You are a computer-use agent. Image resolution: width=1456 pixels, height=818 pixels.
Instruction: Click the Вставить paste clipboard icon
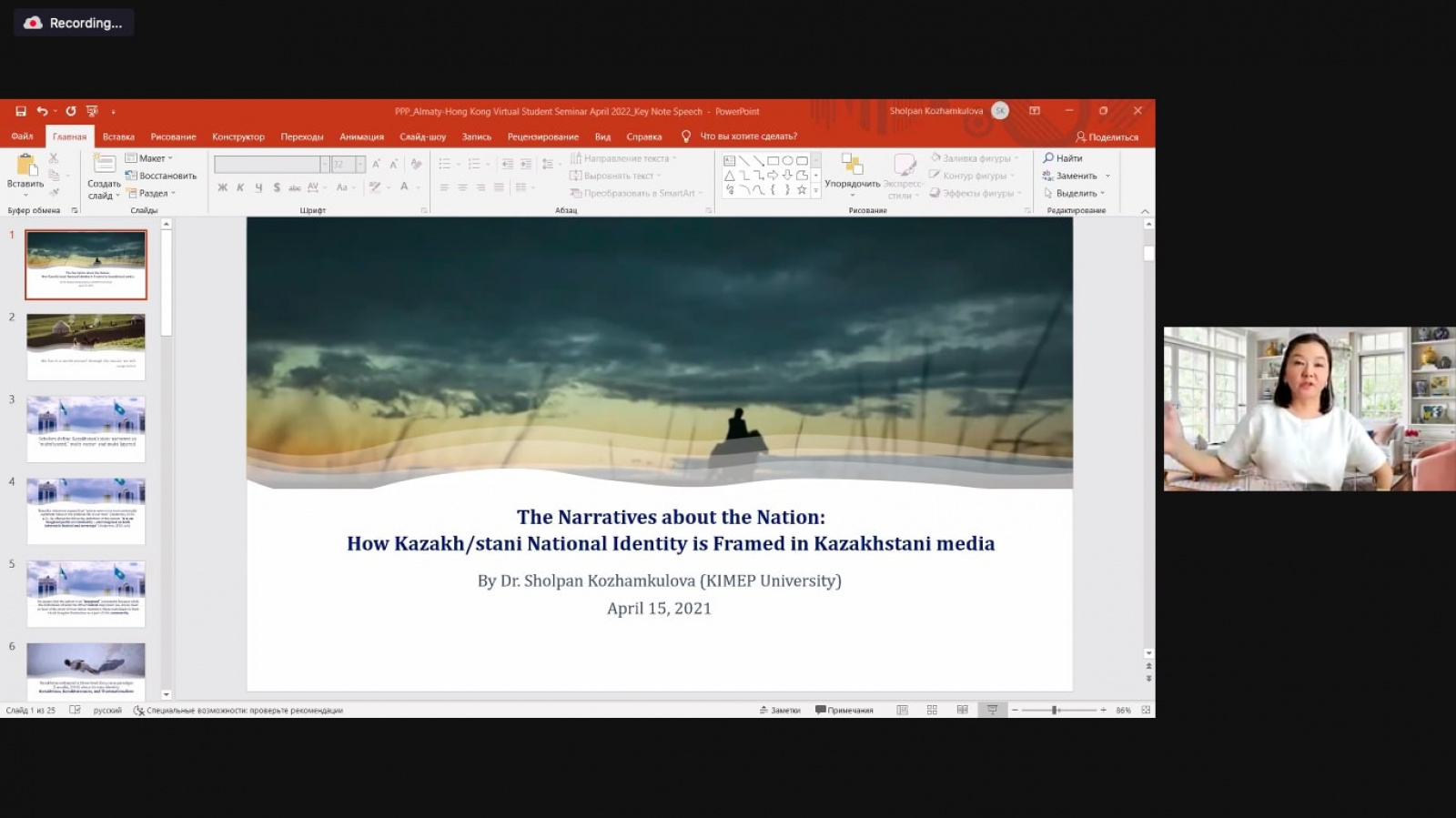pos(25,165)
